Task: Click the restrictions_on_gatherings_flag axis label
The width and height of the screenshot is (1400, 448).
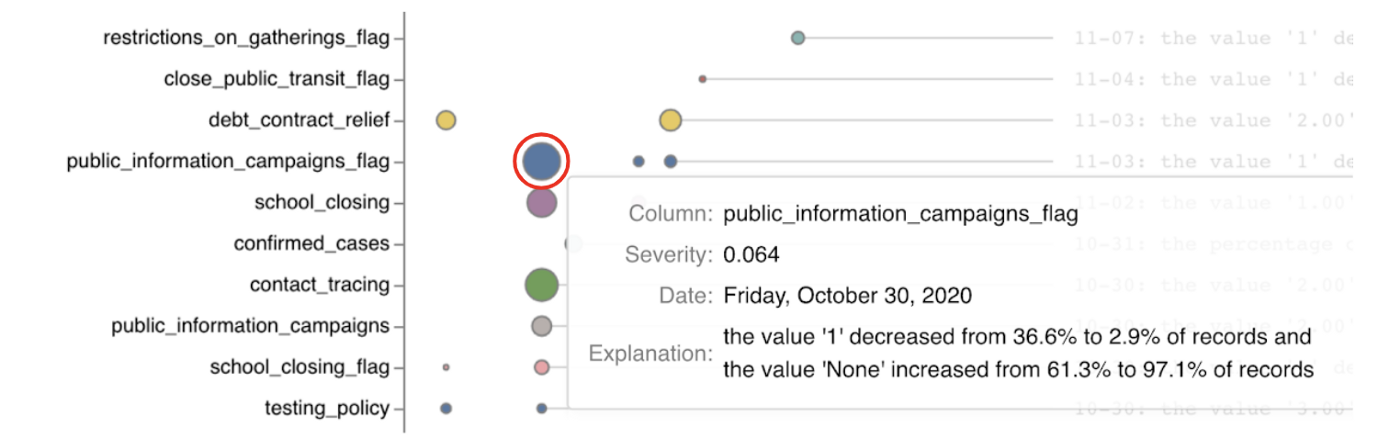Action: click(x=246, y=38)
